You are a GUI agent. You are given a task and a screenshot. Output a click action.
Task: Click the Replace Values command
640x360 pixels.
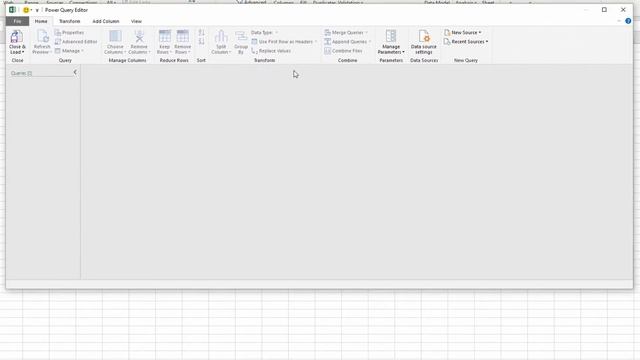coord(271,51)
